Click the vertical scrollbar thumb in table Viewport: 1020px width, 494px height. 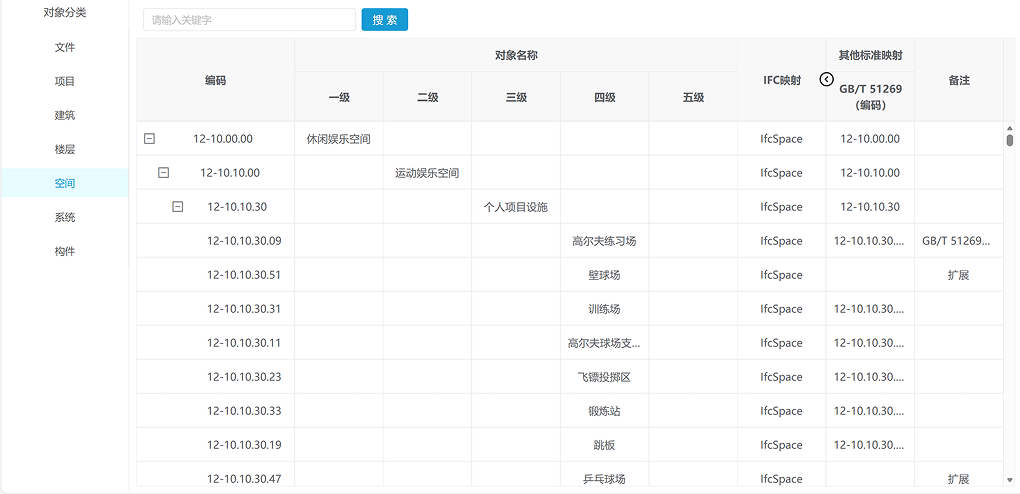tap(1010, 137)
